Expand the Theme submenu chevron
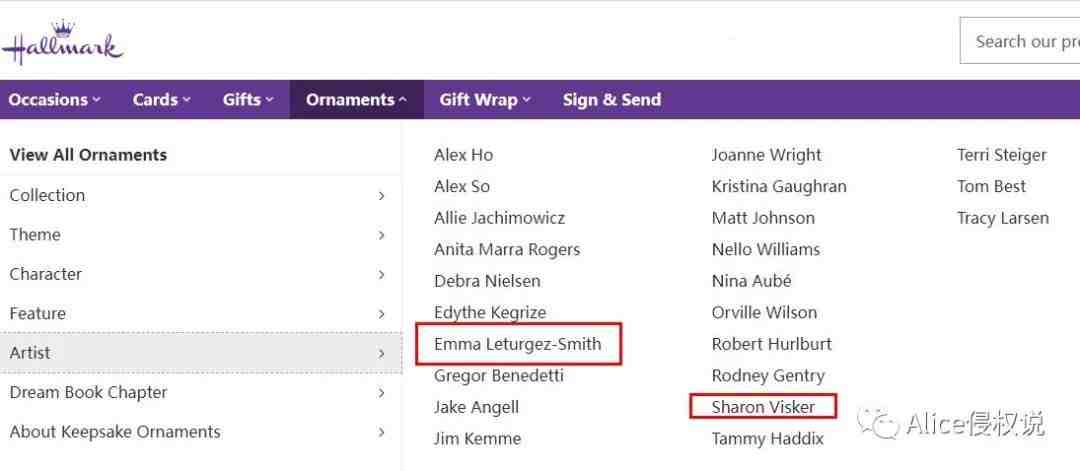The image size is (1080, 471). pyautogui.click(x=382, y=236)
